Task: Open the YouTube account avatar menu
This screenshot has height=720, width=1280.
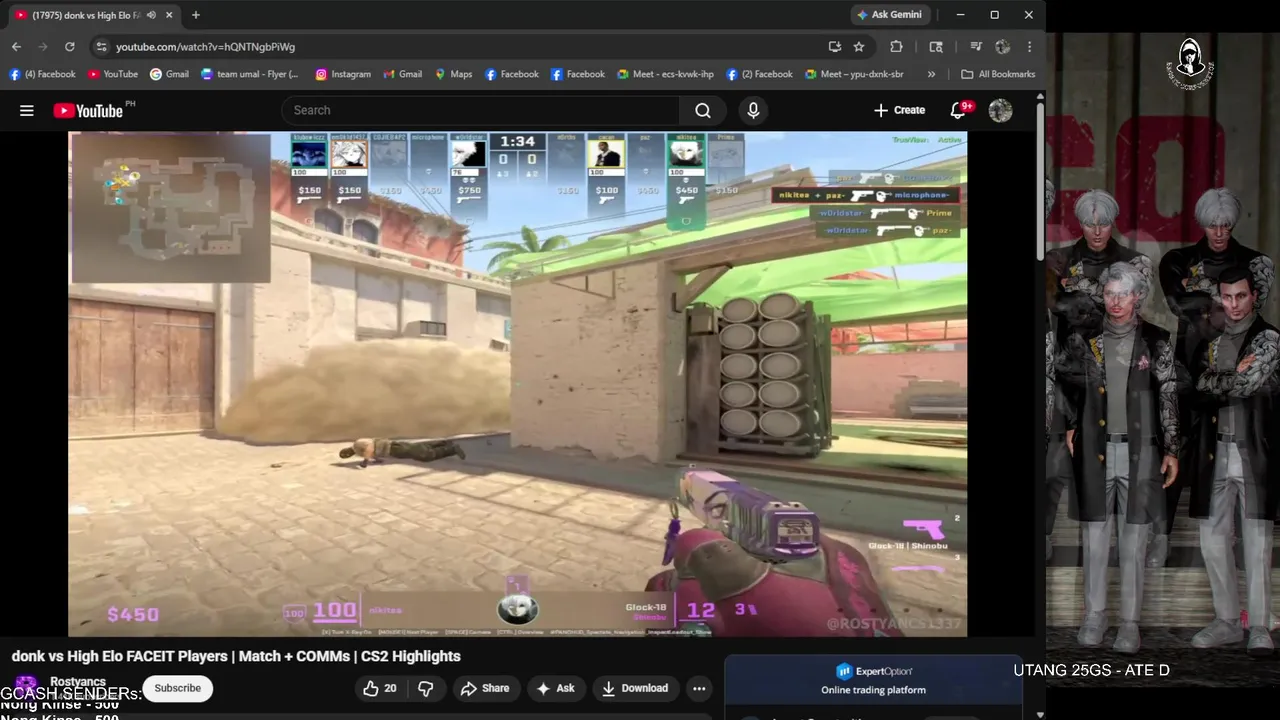Action: pos(1000,110)
